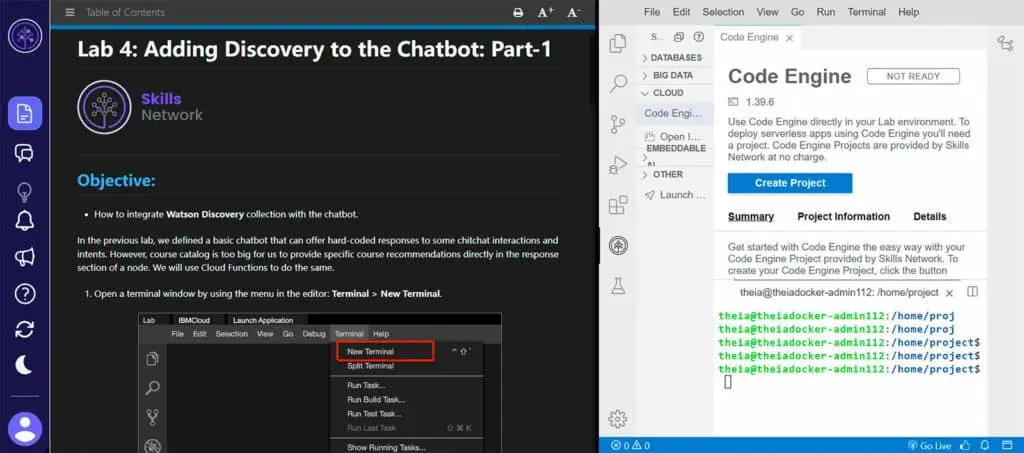Select the theia@theiadocker terminal tab
Viewport: 1024px width, 453px height.
click(x=839, y=292)
